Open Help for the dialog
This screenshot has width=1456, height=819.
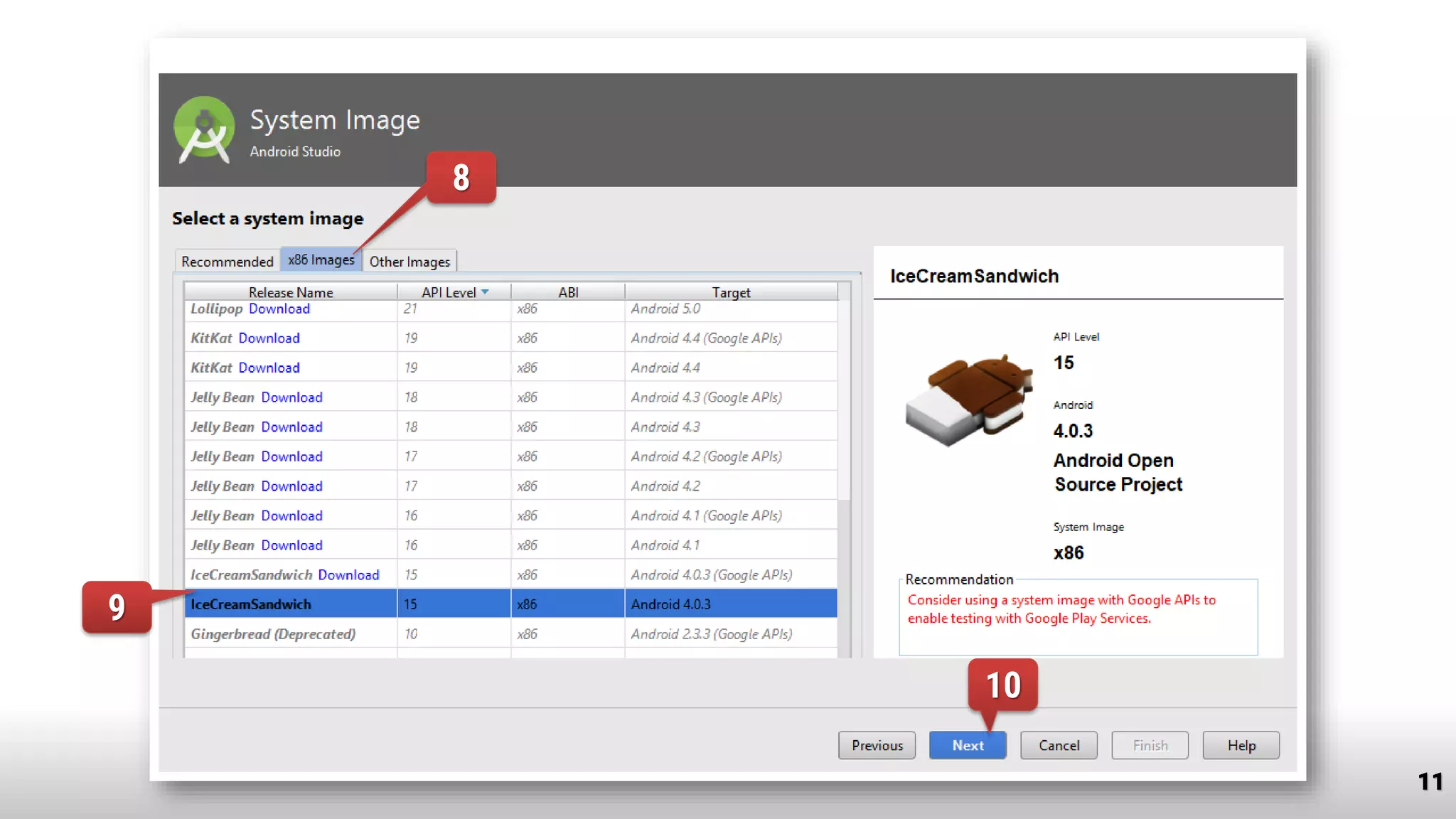(x=1241, y=745)
